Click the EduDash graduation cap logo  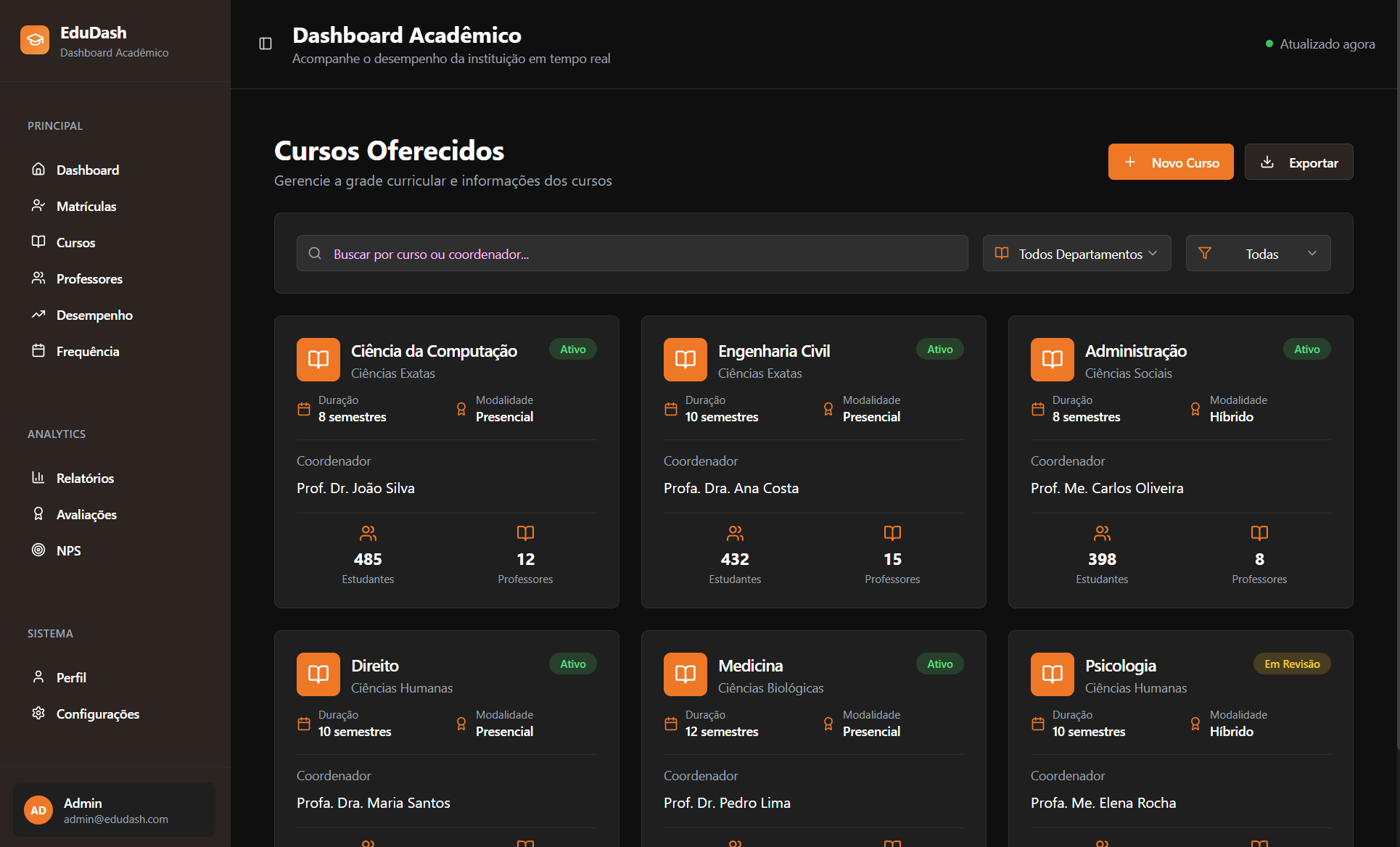tap(35, 41)
